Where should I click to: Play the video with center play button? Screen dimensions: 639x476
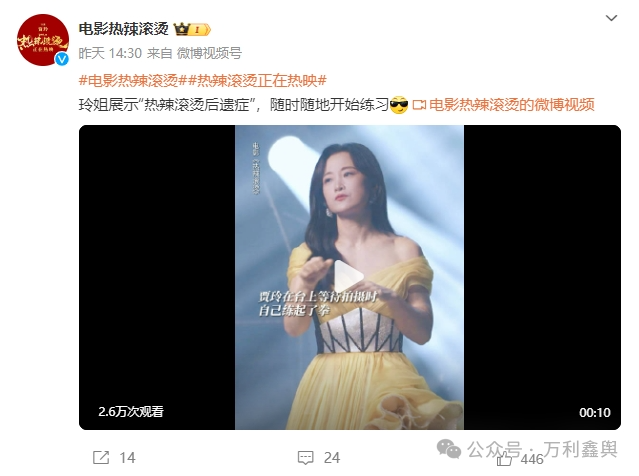click(349, 277)
